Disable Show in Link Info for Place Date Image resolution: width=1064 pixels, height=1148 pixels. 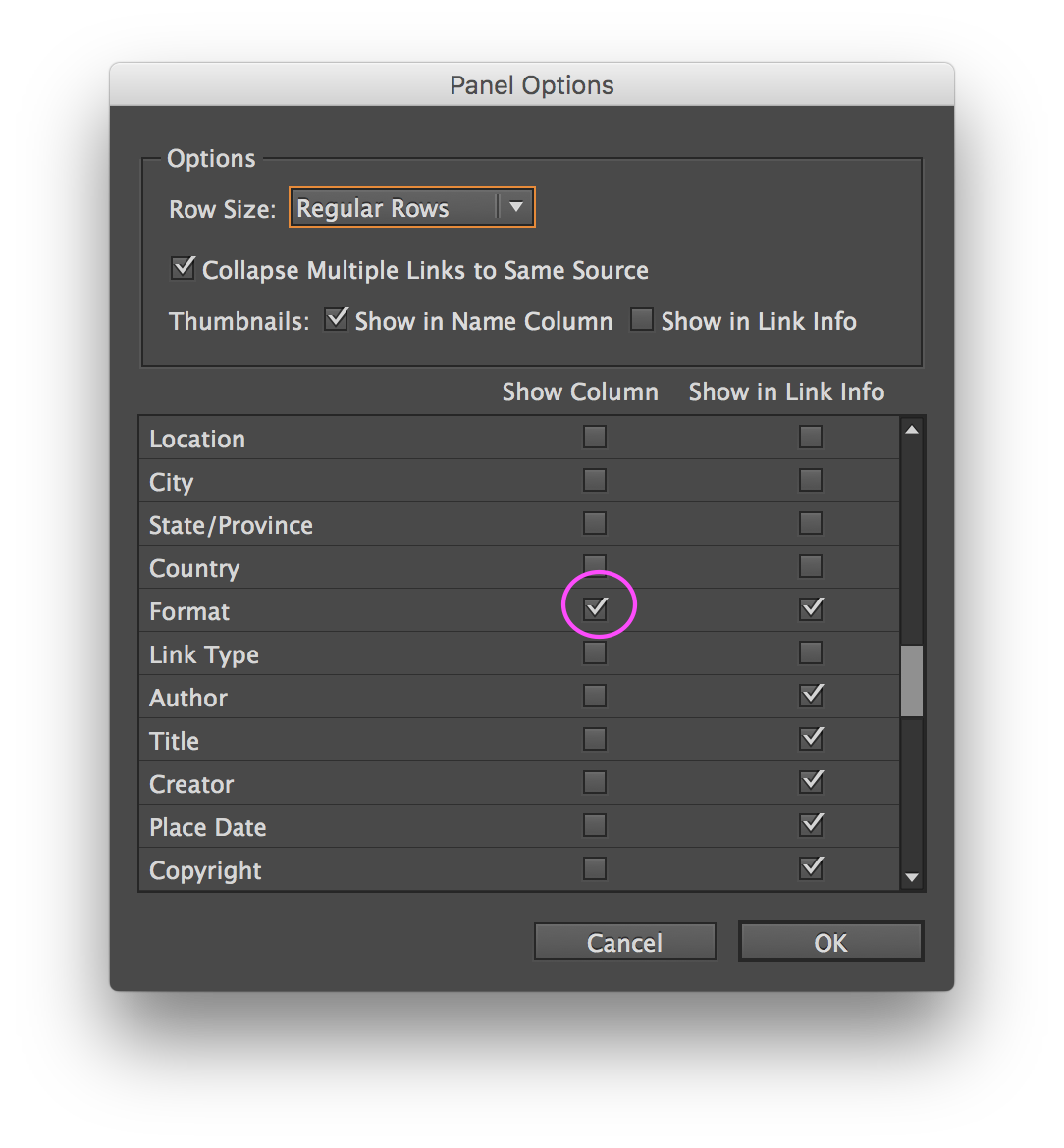tap(811, 824)
